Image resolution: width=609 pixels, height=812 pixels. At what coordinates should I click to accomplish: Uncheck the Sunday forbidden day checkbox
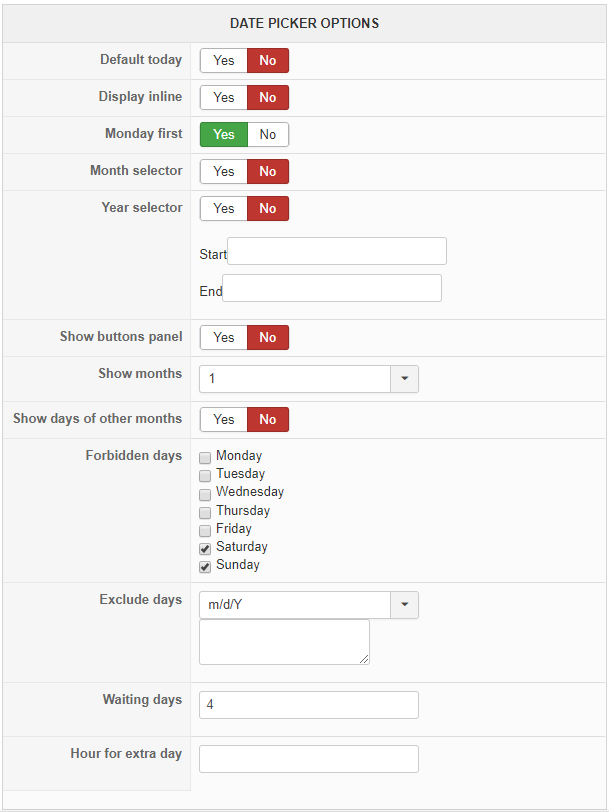coord(205,566)
